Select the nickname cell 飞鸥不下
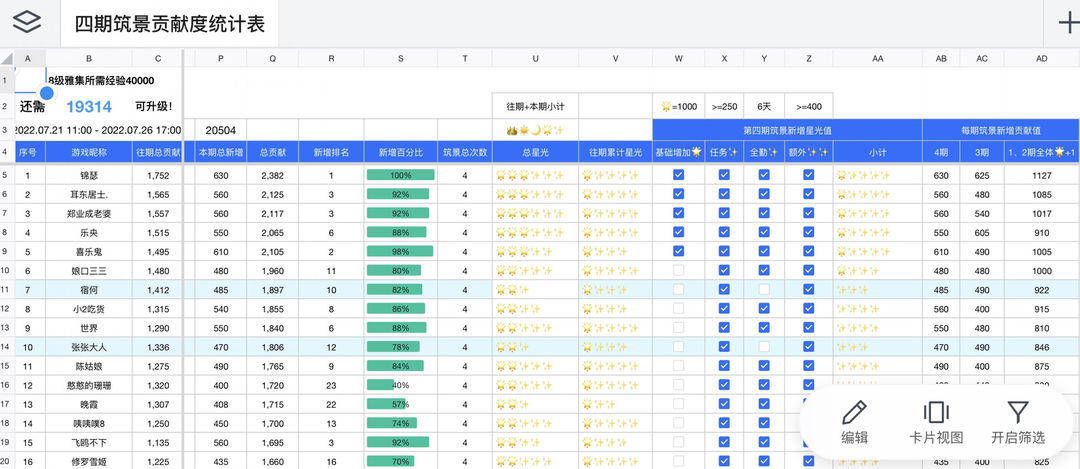This screenshot has width=1080, height=469. [x=89, y=442]
